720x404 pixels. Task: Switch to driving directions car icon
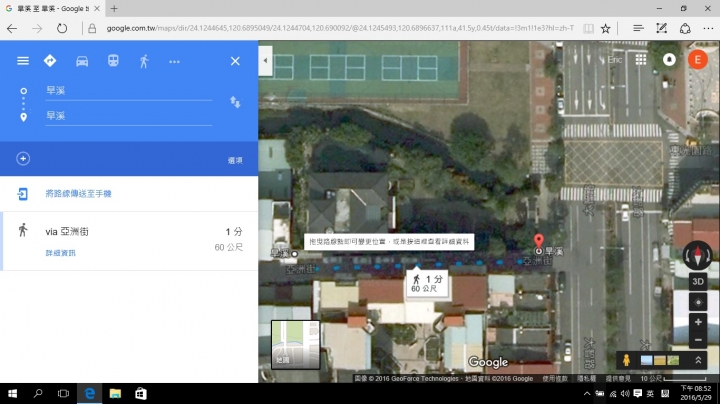coord(82,61)
